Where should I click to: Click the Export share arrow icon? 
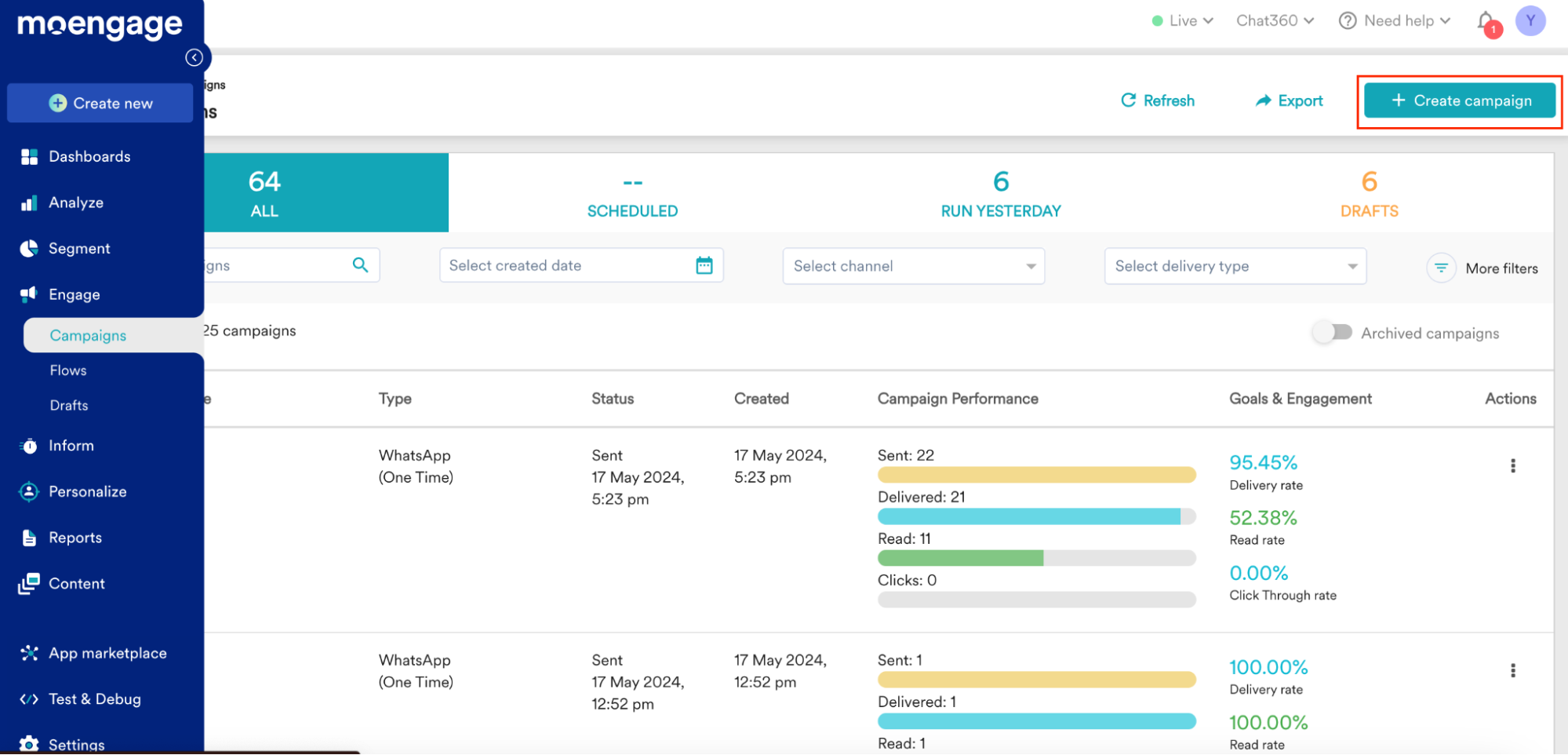click(x=1263, y=100)
